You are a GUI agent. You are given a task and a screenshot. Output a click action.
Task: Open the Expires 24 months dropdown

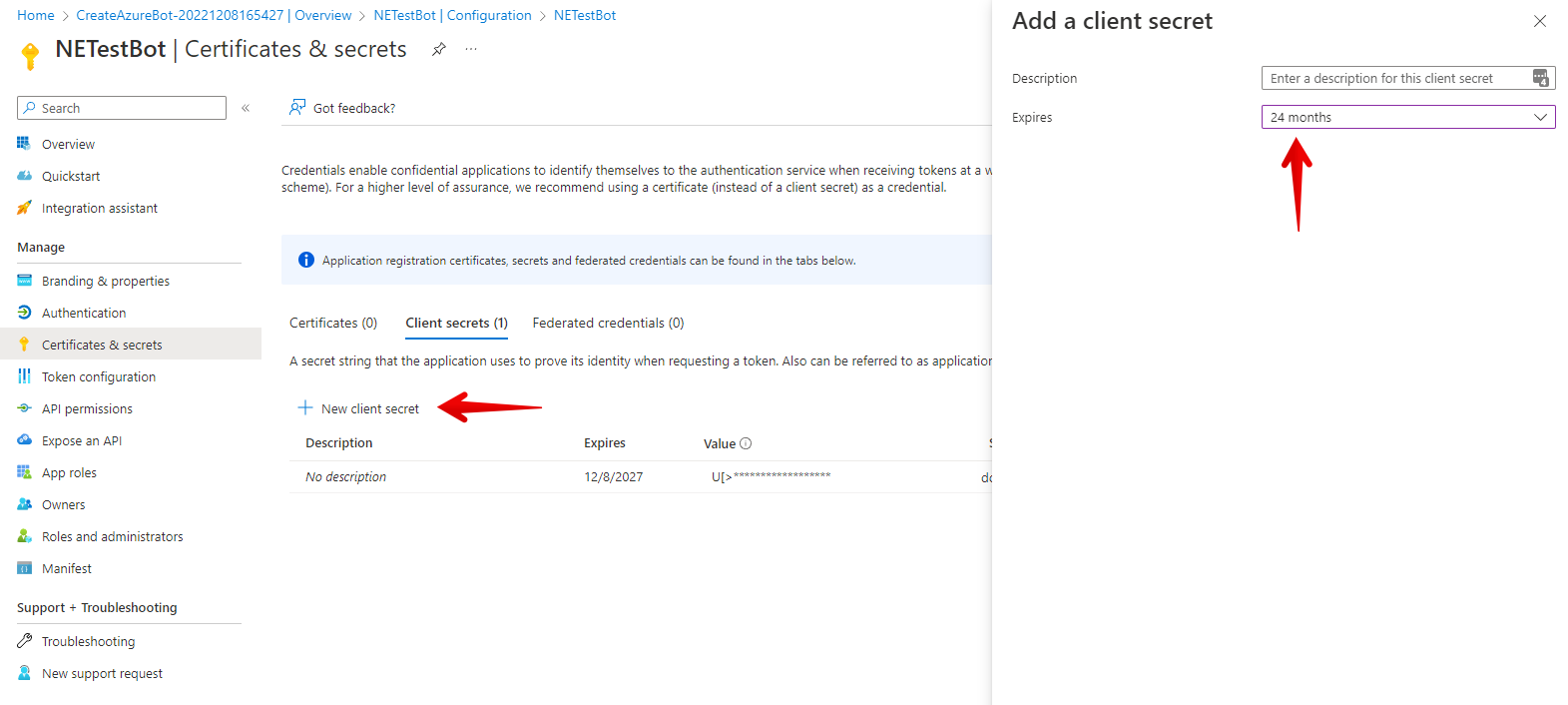(x=1408, y=117)
